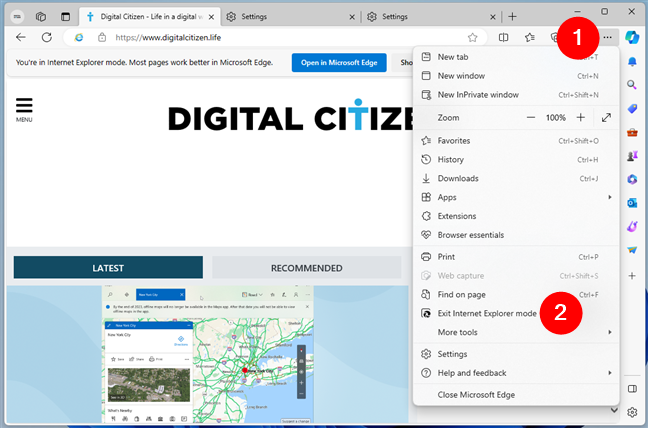This screenshot has height=428, width=648.
Task: Go back using the back arrow
Action: tap(21, 37)
